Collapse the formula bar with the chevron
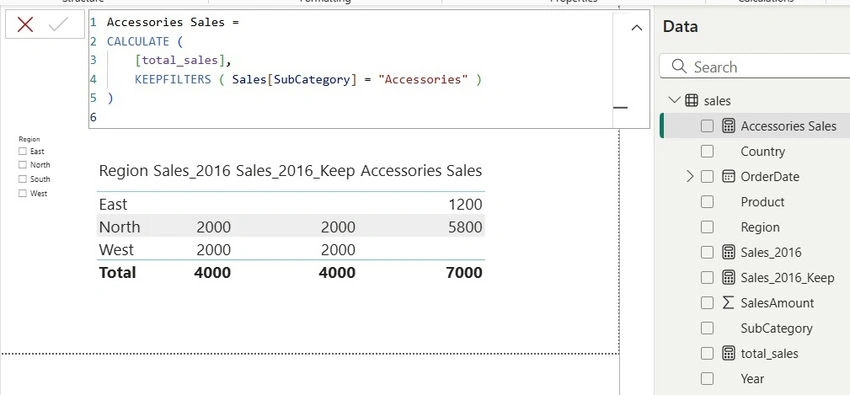This screenshot has height=395, width=850. click(637, 28)
